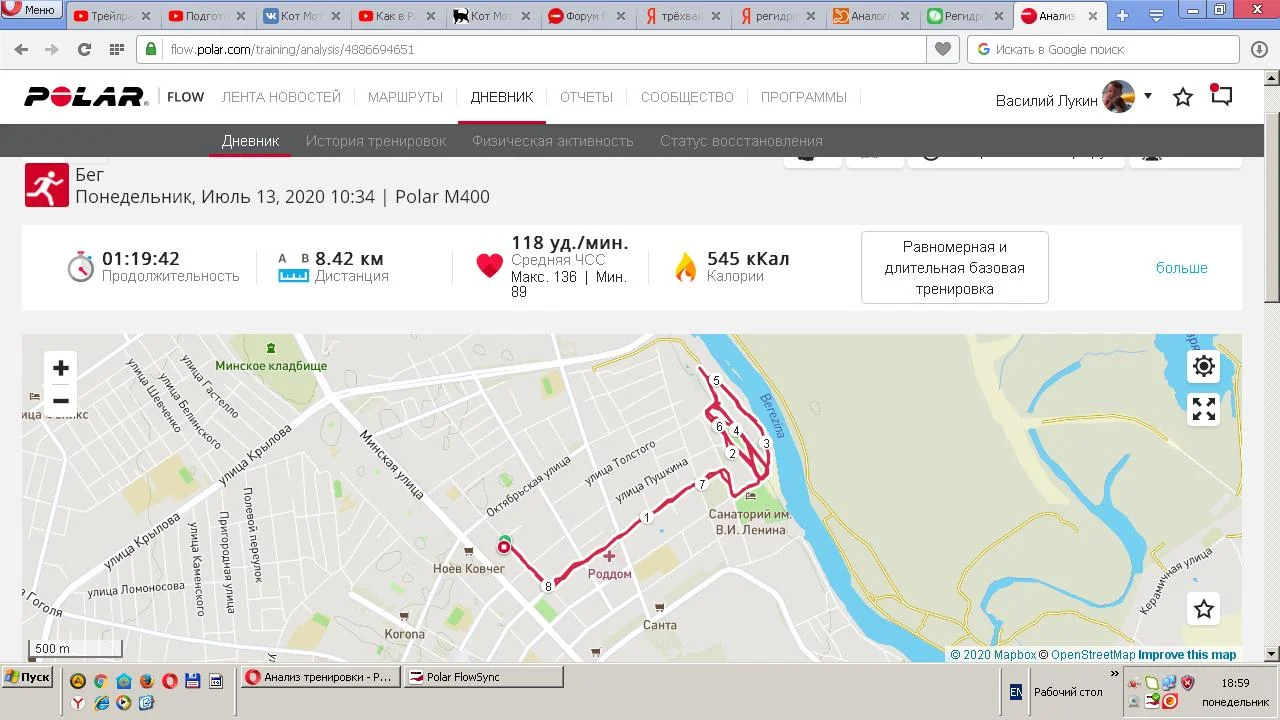Mark route as favorite with map star

click(1204, 609)
